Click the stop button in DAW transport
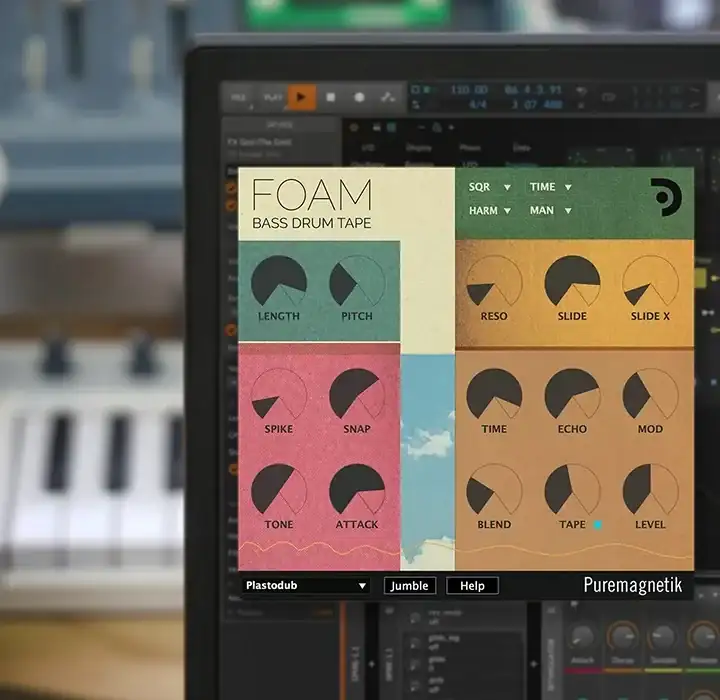Image resolution: width=720 pixels, height=700 pixels. coord(330,97)
